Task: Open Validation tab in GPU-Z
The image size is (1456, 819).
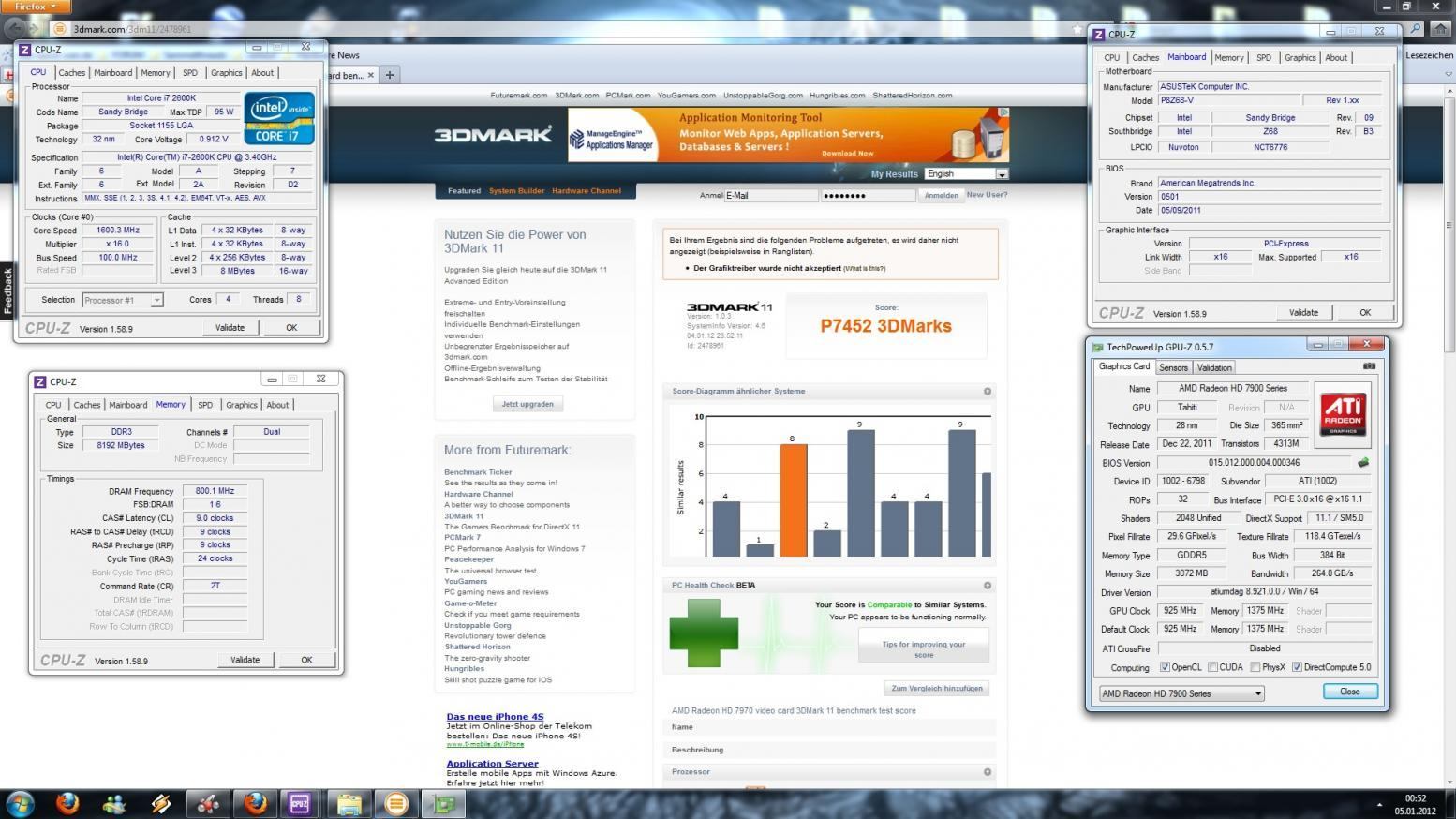Action: pyautogui.click(x=1214, y=367)
